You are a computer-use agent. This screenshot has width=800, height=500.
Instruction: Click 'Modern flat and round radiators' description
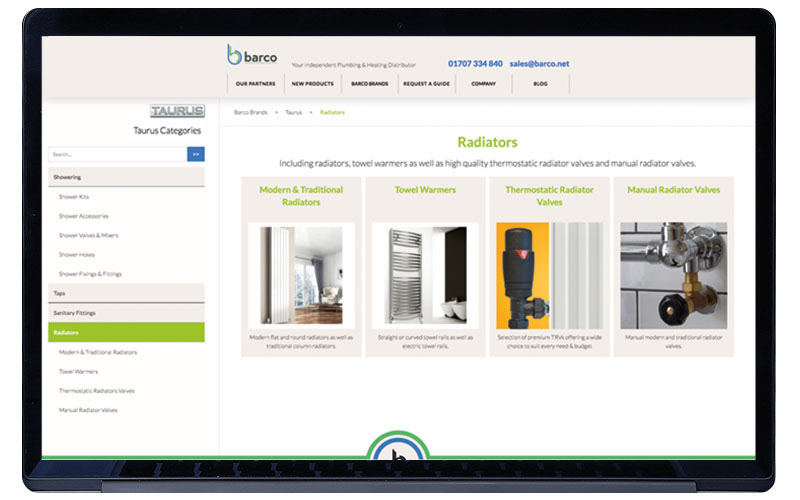301,342
